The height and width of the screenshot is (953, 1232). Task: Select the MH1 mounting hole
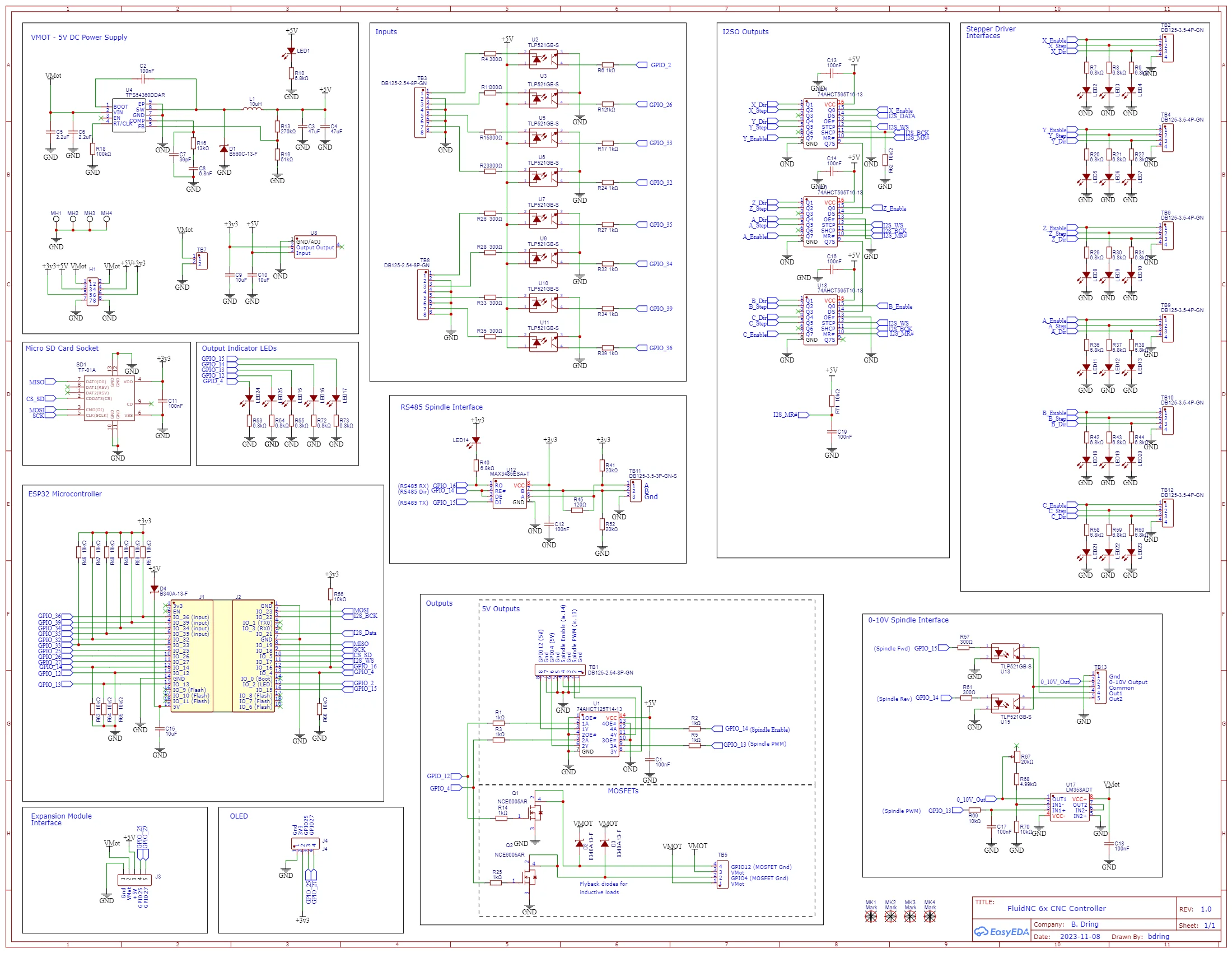pyautogui.click(x=56, y=219)
